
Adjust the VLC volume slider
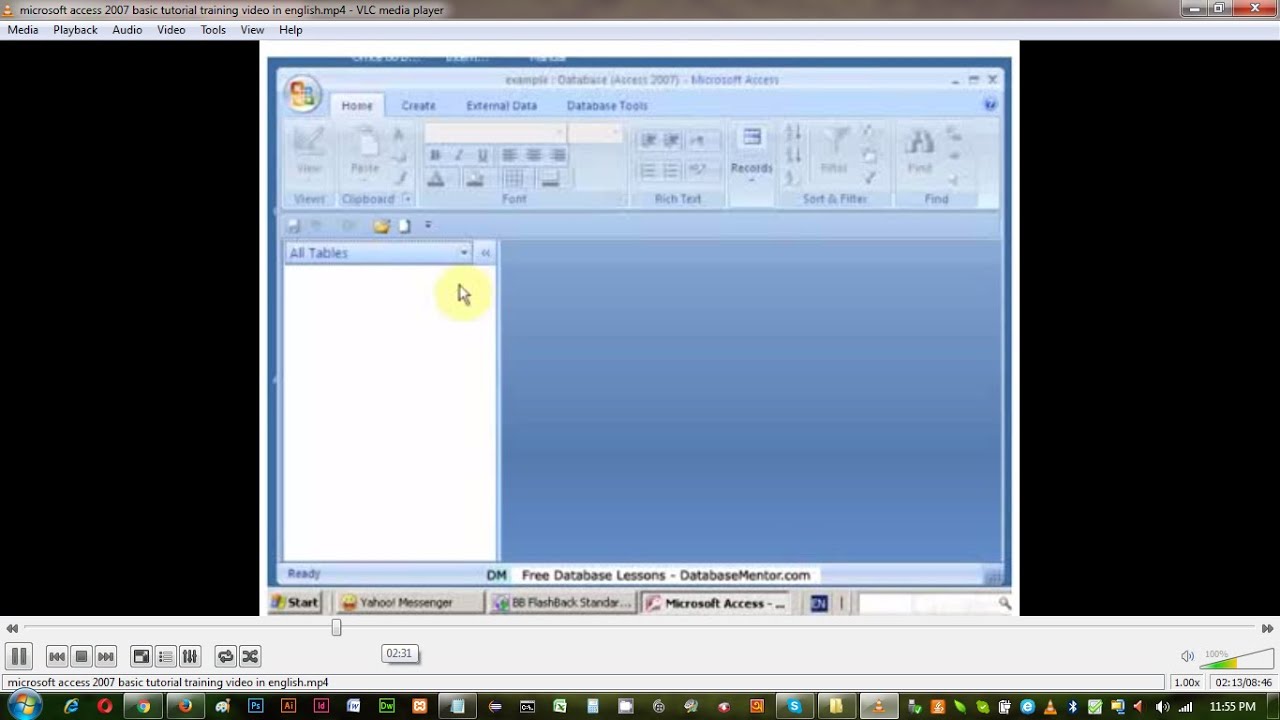click(1237, 657)
